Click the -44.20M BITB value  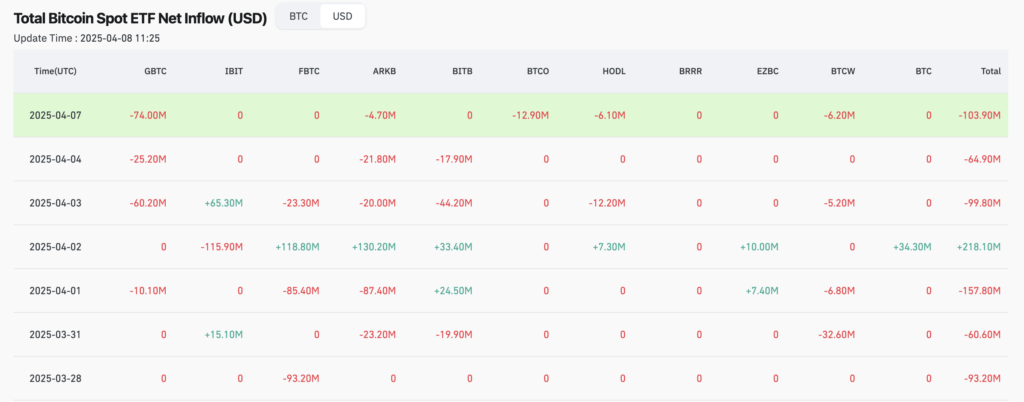pyautogui.click(x=454, y=203)
